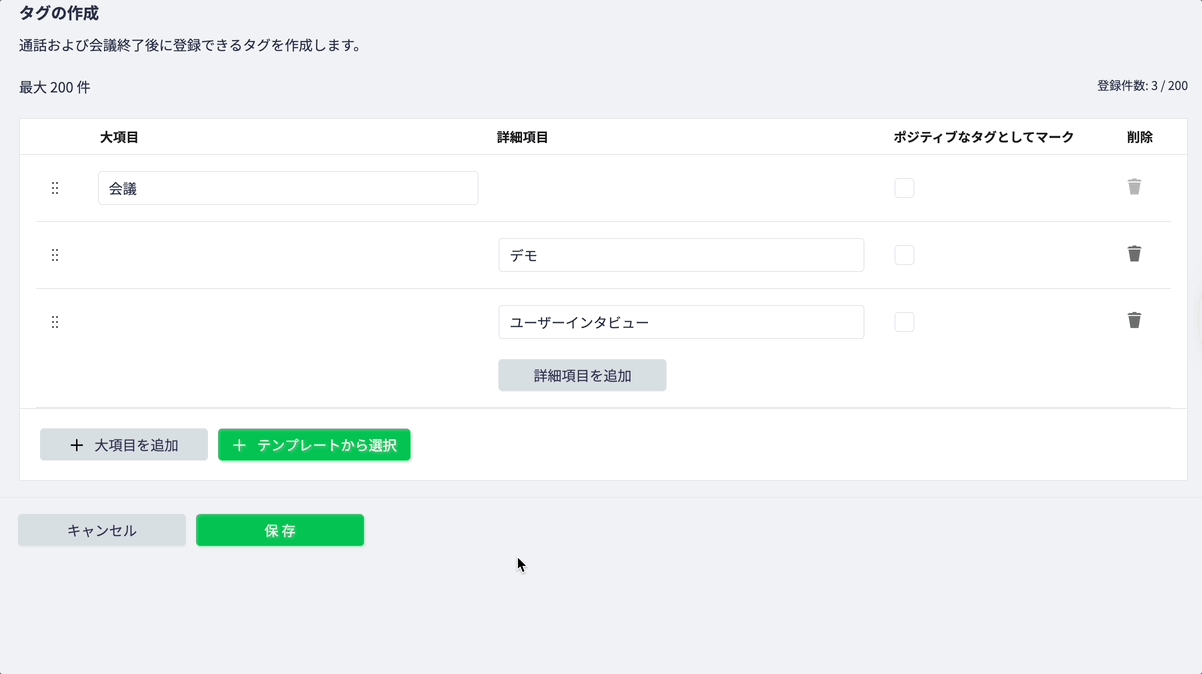
Task: Delete the デモ detail item
Action: pyautogui.click(x=1134, y=254)
